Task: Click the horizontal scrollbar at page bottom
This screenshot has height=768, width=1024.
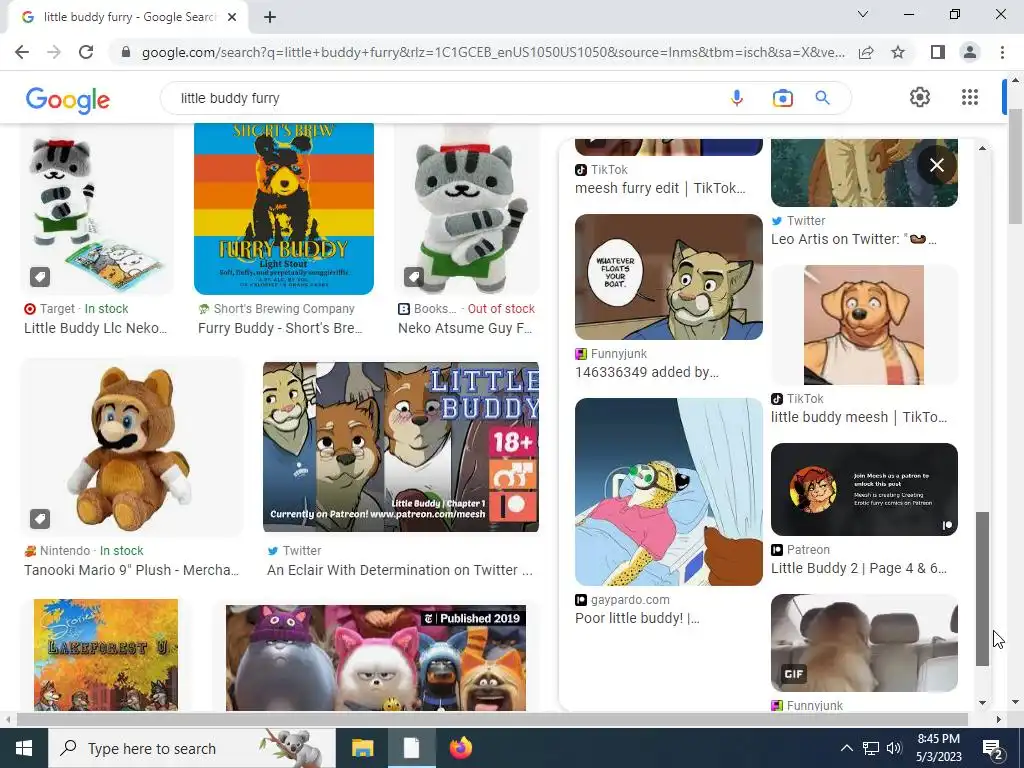Action: click(x=492, y=719)
